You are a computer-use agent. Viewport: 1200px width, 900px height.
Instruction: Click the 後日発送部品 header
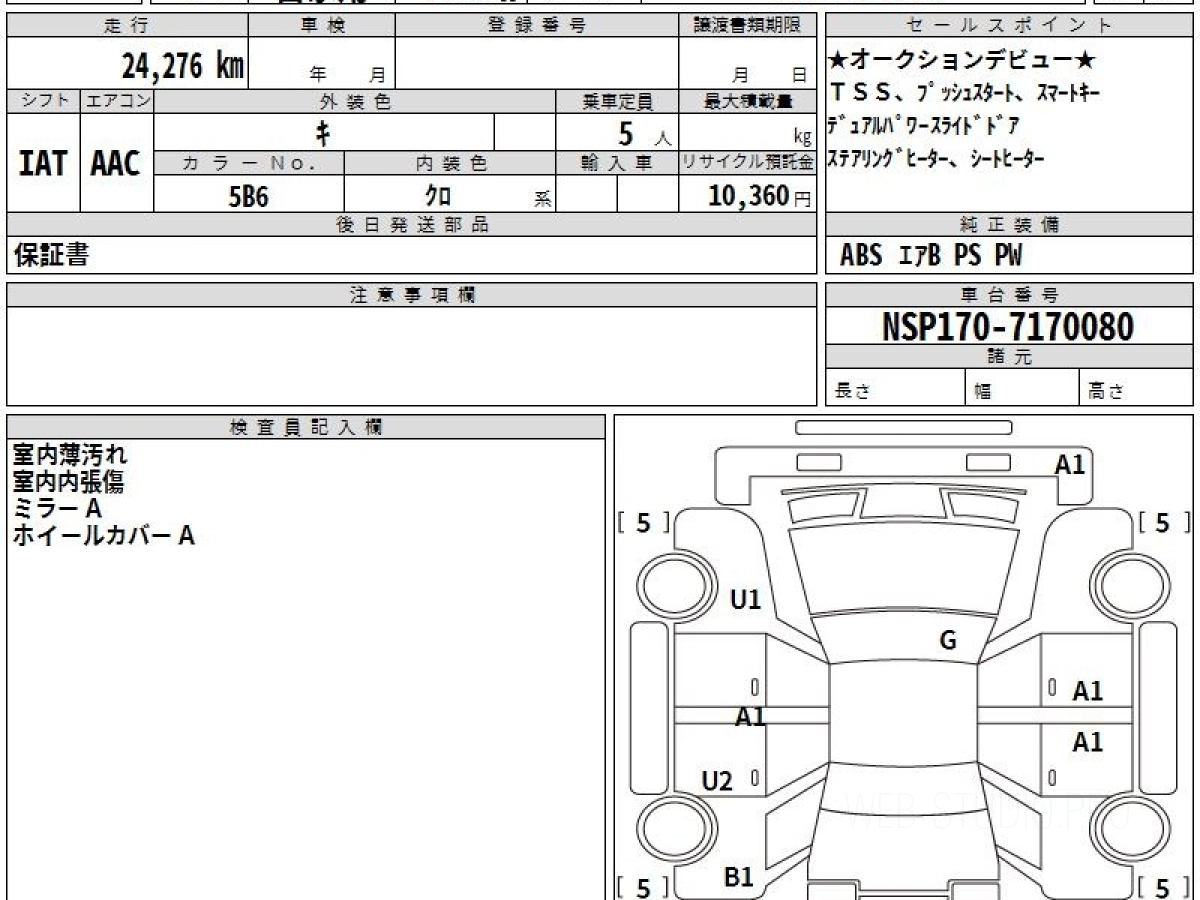tap(411, 225)
